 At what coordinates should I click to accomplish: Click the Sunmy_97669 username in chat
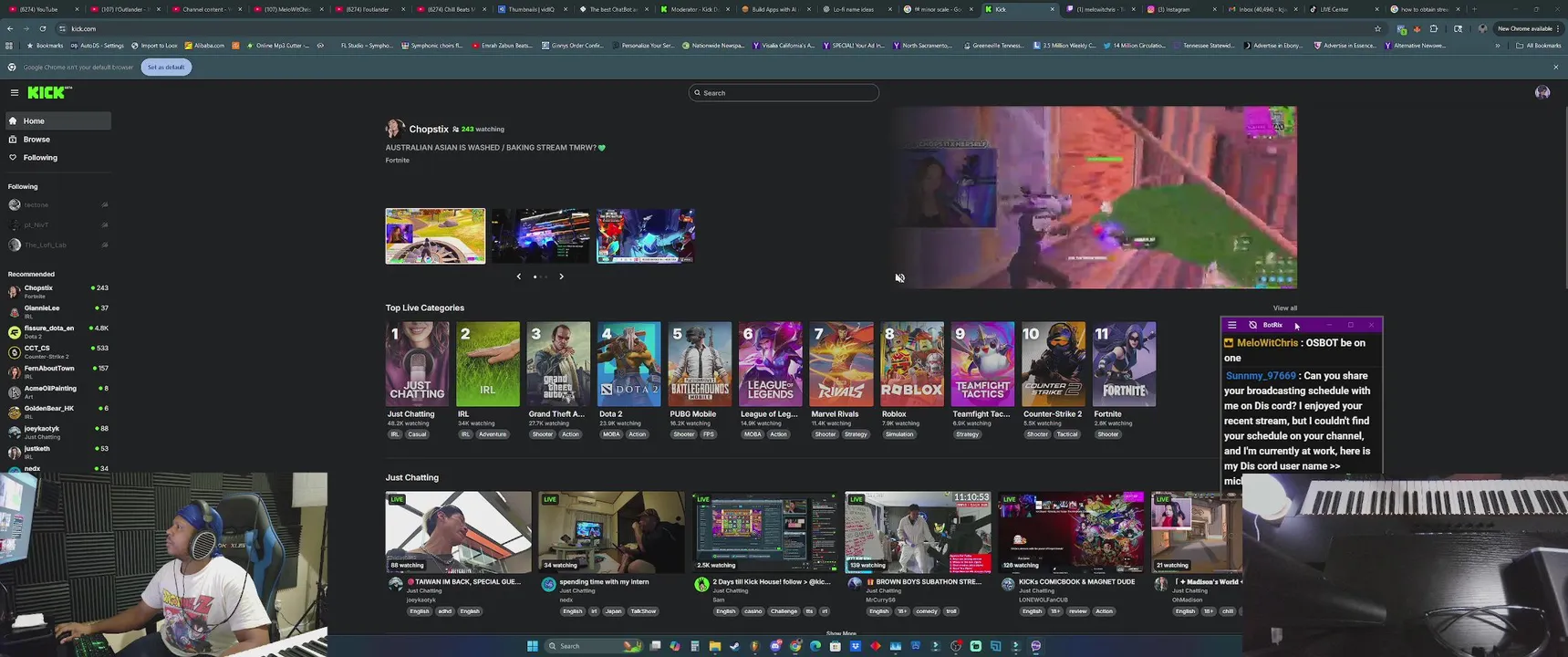[x=1261, y=376]
